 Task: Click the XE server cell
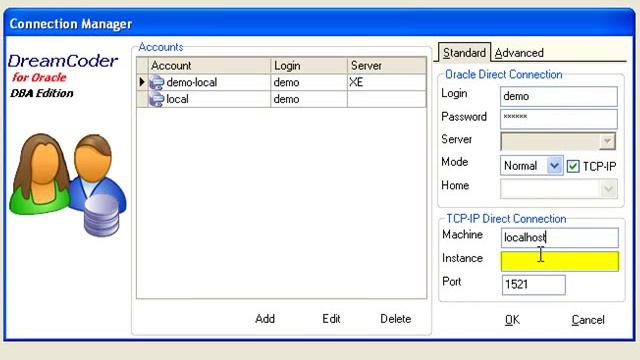pos(387,82)
